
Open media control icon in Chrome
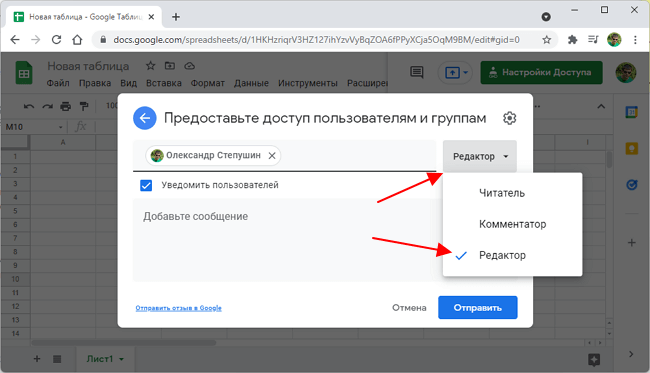click(x=593, y=40)
